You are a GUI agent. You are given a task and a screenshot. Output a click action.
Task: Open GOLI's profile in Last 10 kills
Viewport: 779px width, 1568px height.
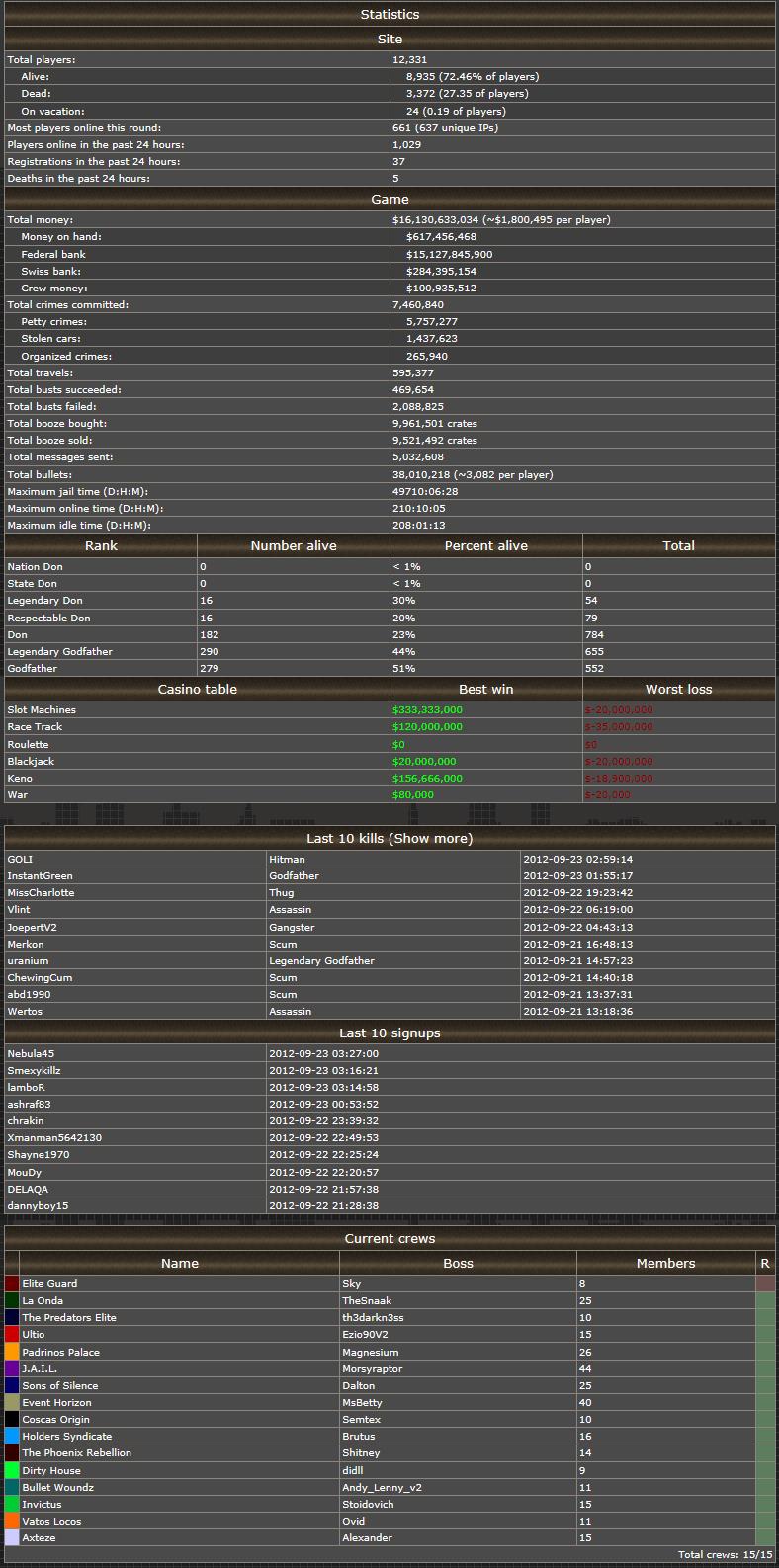20,860
